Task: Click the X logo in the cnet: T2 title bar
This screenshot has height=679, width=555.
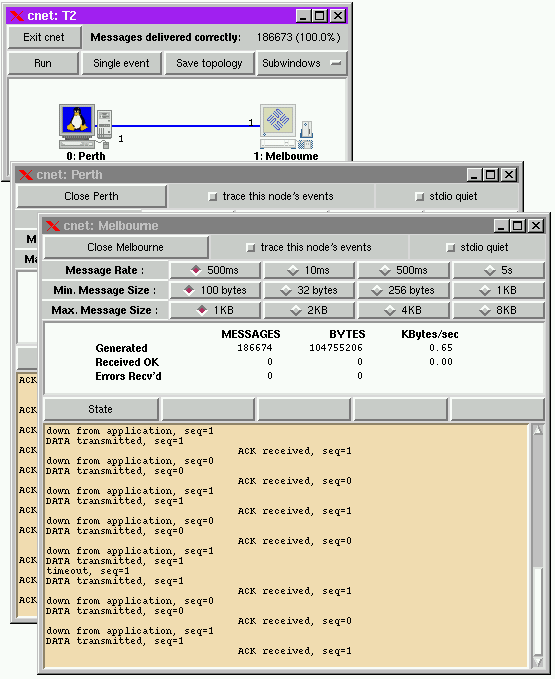Action: coord(17,16)
